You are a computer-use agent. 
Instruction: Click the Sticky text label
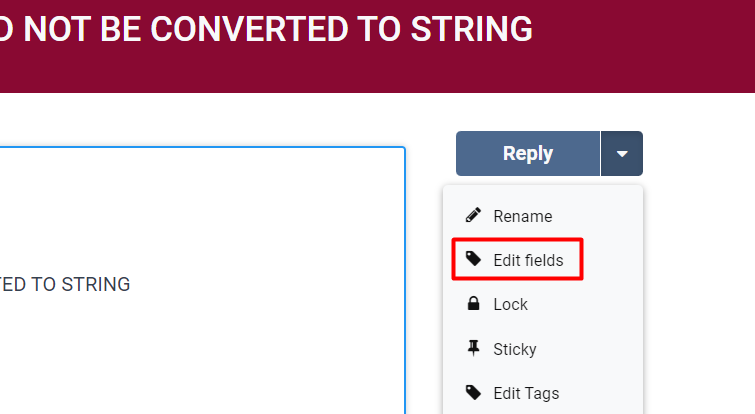pyautogui.click(x=514, y=349)
